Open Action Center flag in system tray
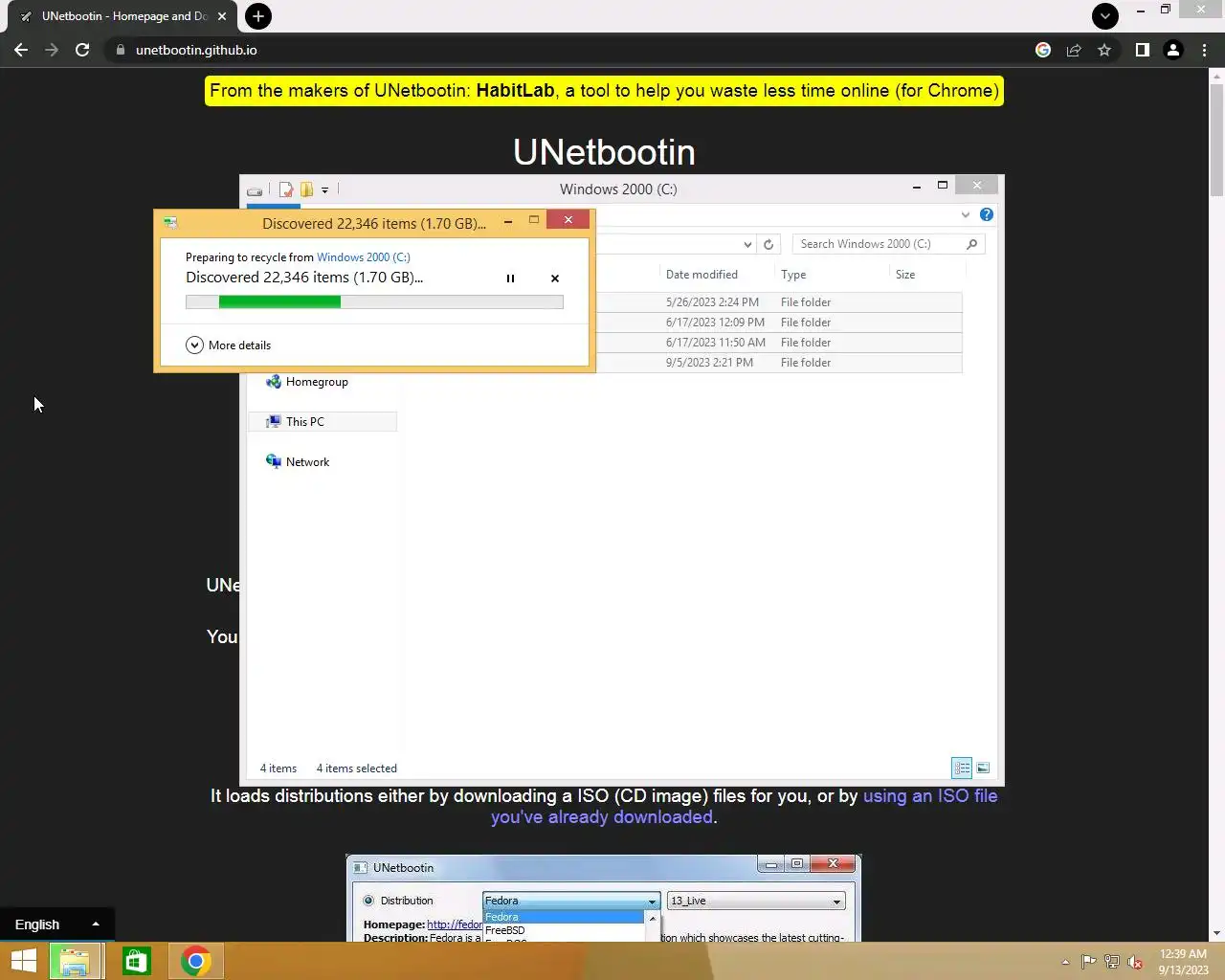Image resolution: width=1225 pixels, height=980 pixels. pos(1089,962)
